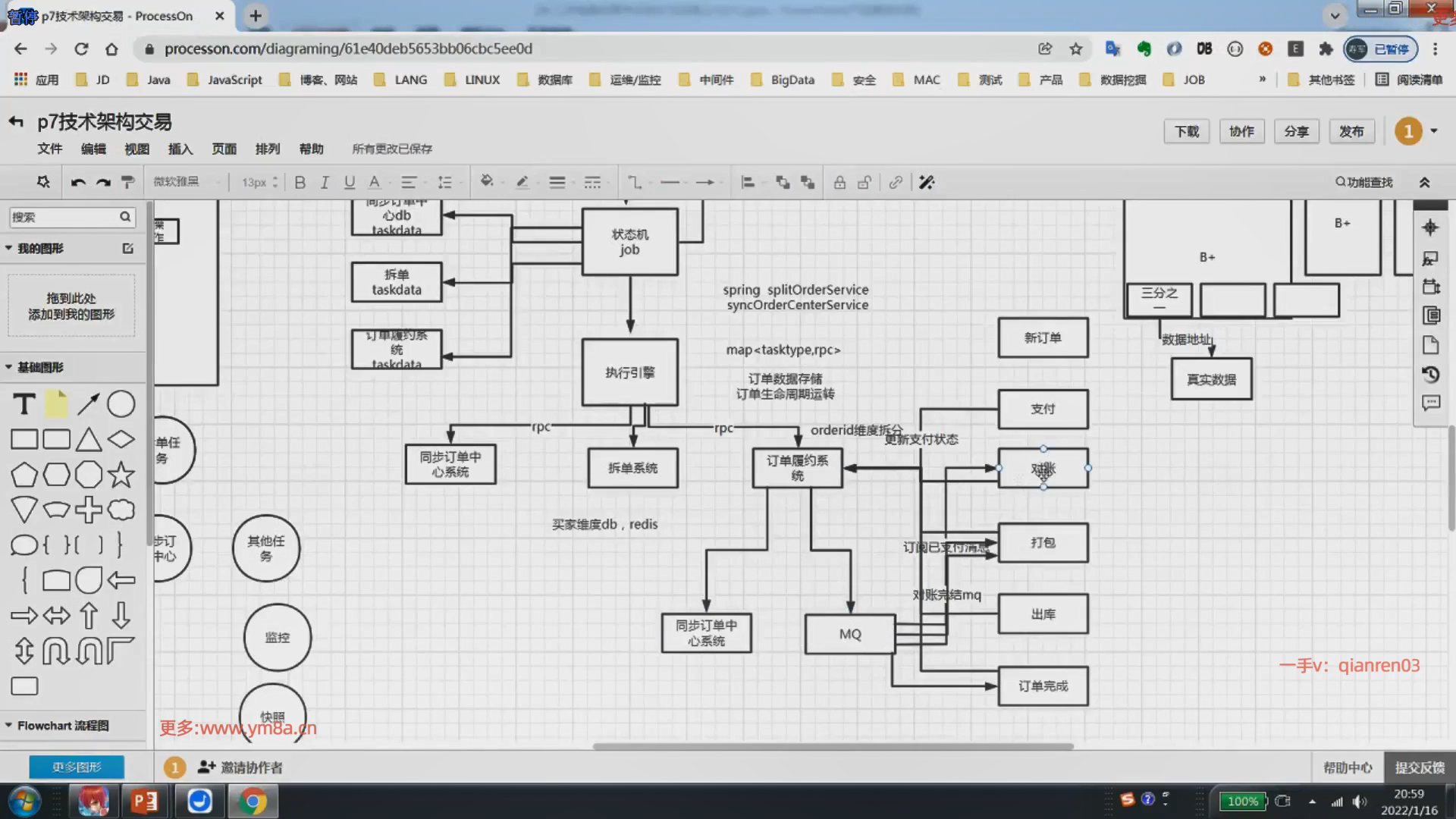The width and height of the screenshot is (1456, 819).
Task: Click the insert link icon
Action: [896, 183]
